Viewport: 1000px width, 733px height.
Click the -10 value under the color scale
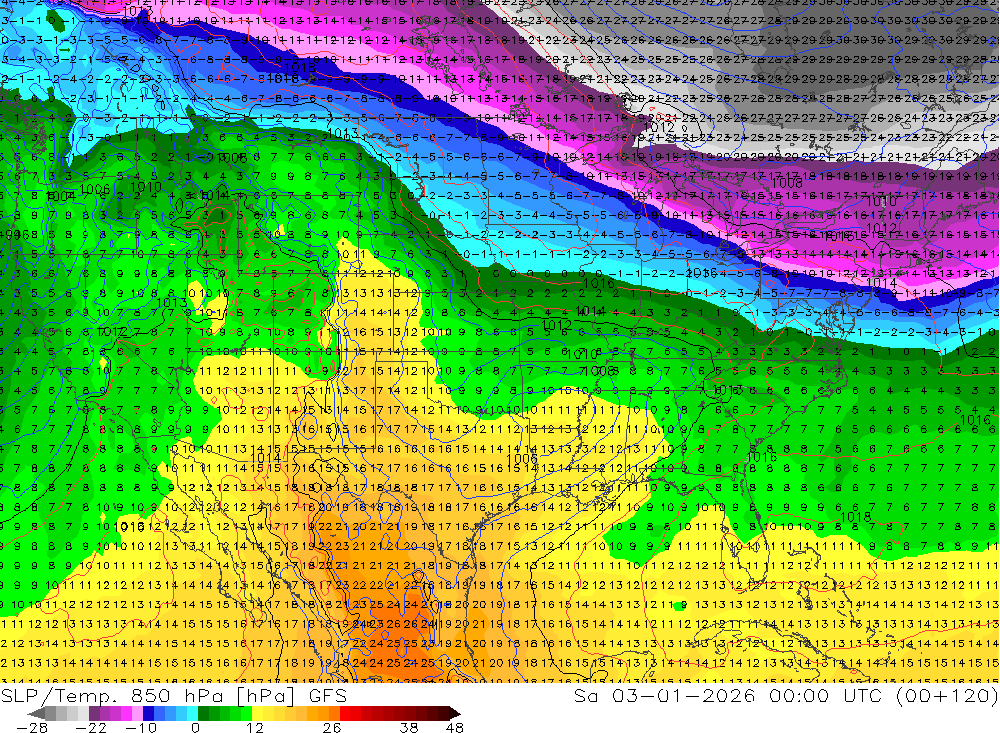tap(141, 727)
